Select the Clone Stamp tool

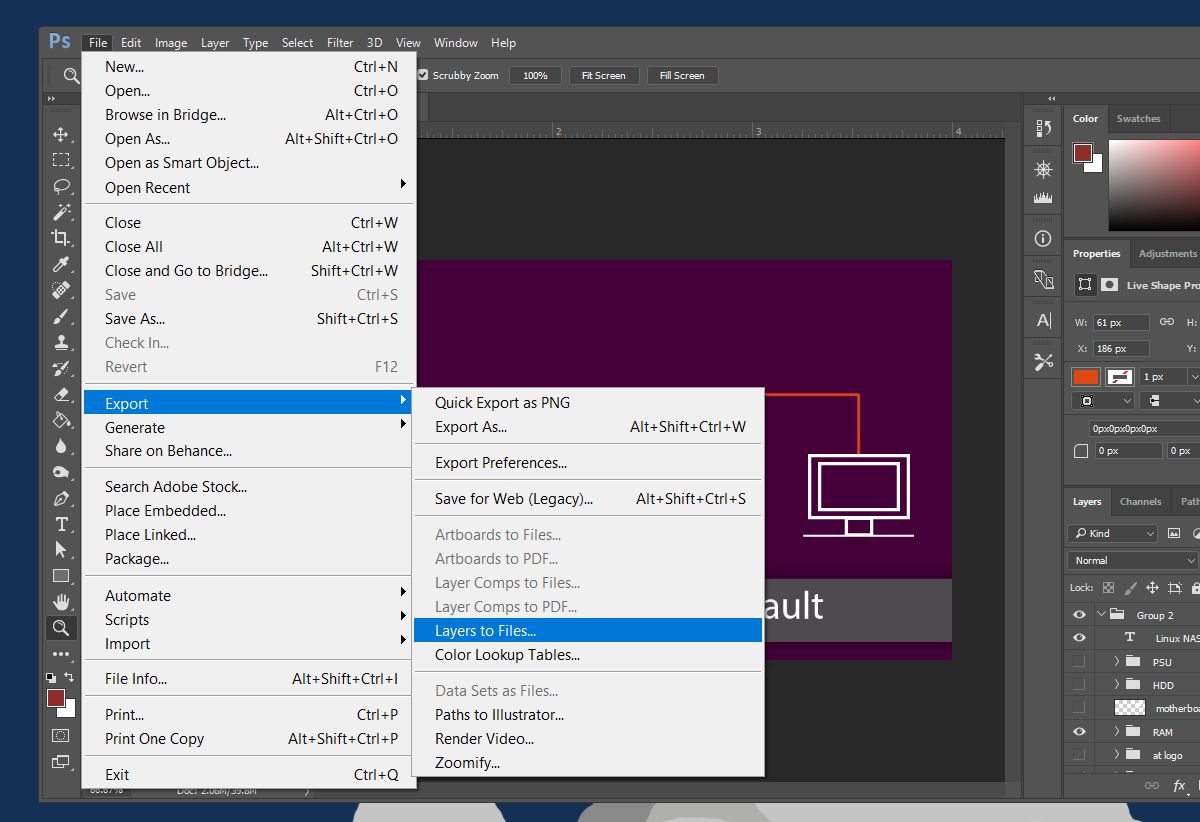(x=61, y=342)
